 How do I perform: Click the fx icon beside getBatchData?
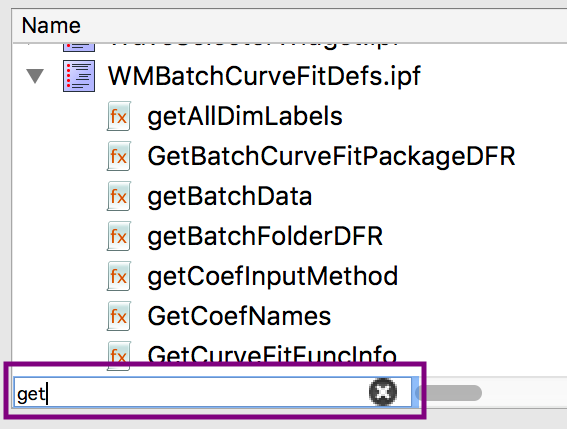click(119, 196)
